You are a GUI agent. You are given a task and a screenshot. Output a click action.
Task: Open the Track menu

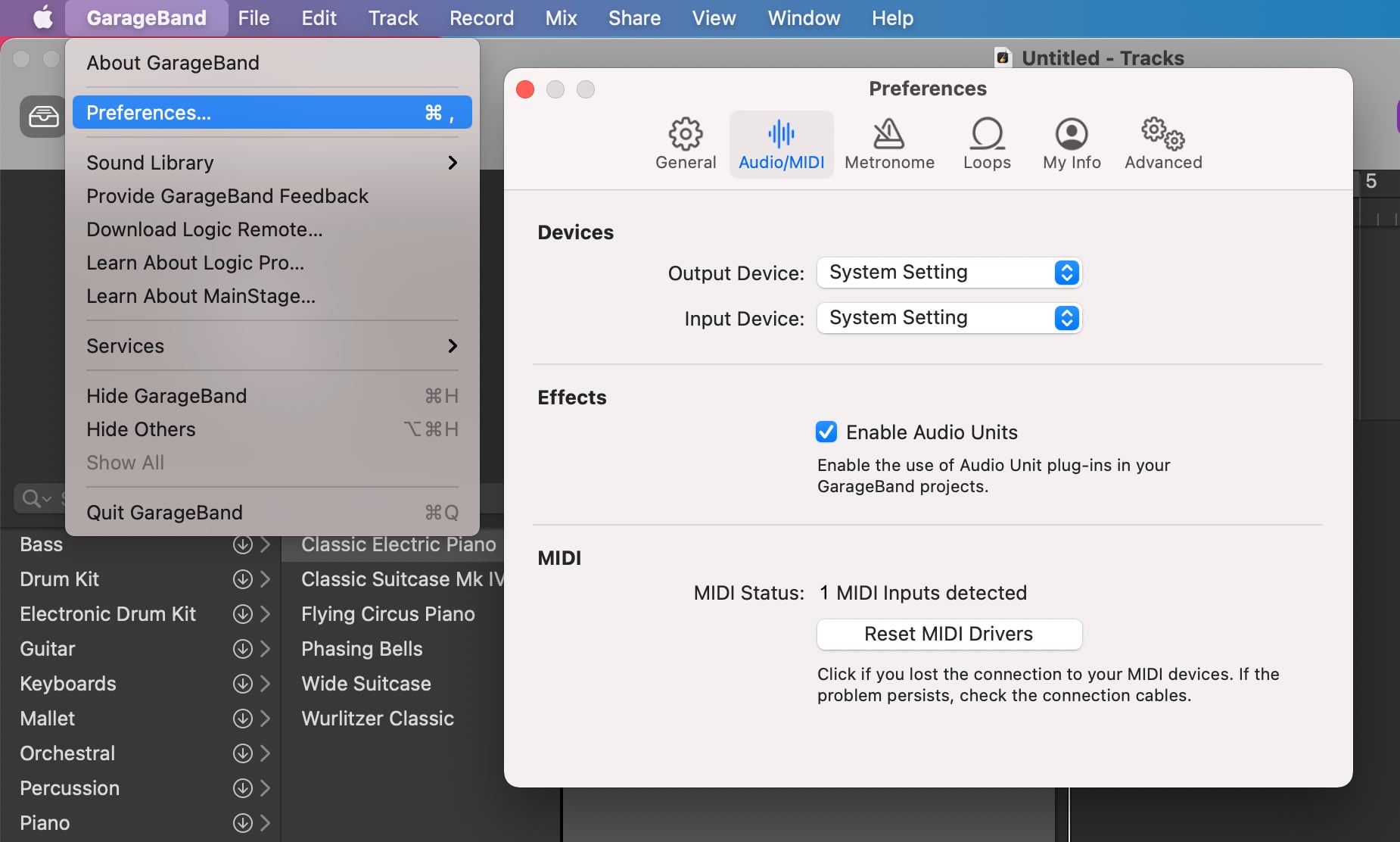pos(393,17)
